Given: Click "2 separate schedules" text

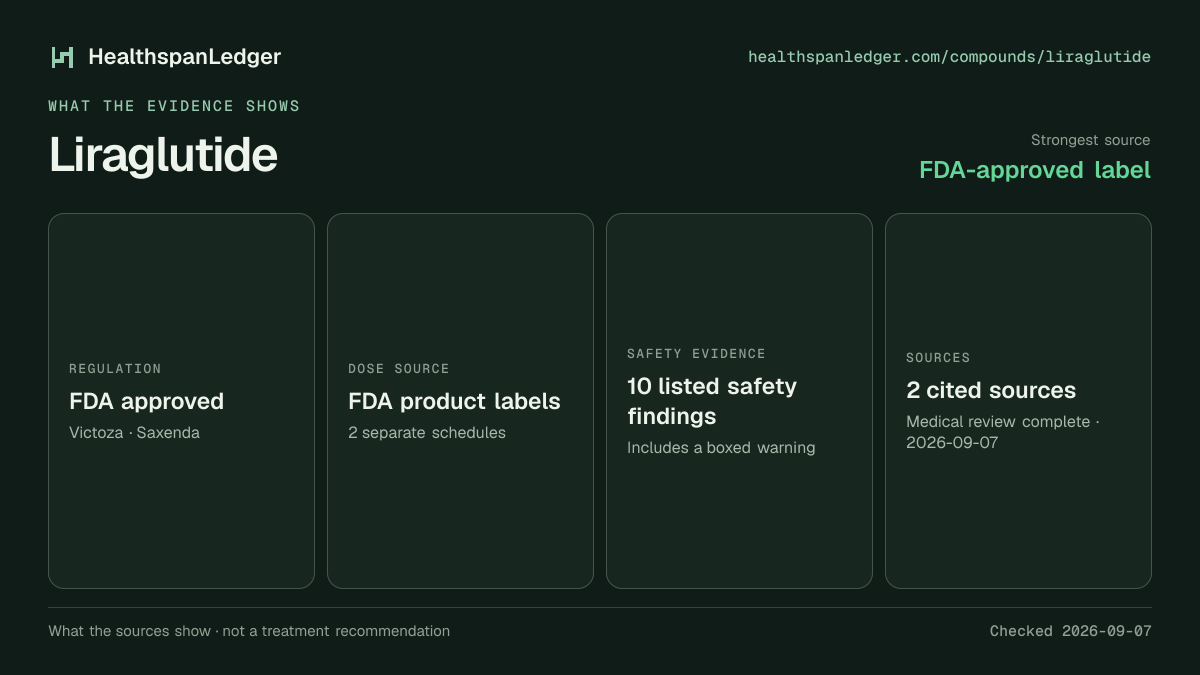Looking at the screenshot, I should point(427,433).
